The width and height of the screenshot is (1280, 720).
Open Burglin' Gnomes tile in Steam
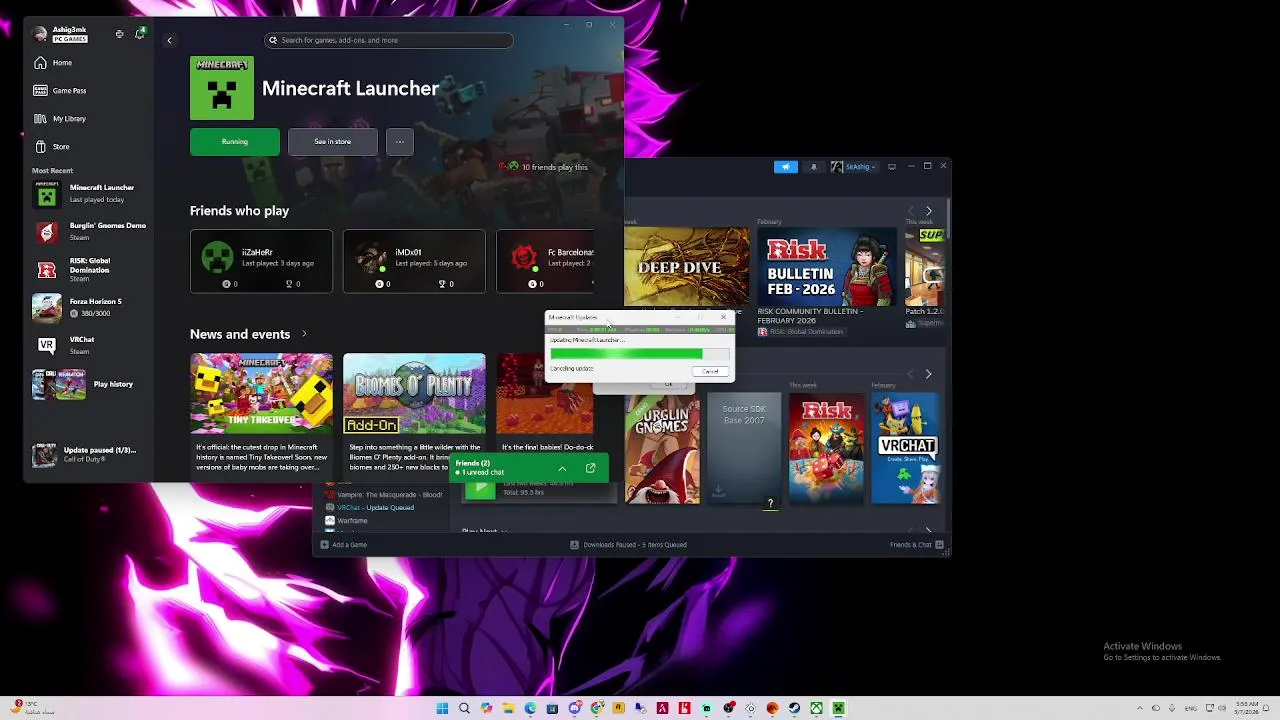(x=662, y=448)
